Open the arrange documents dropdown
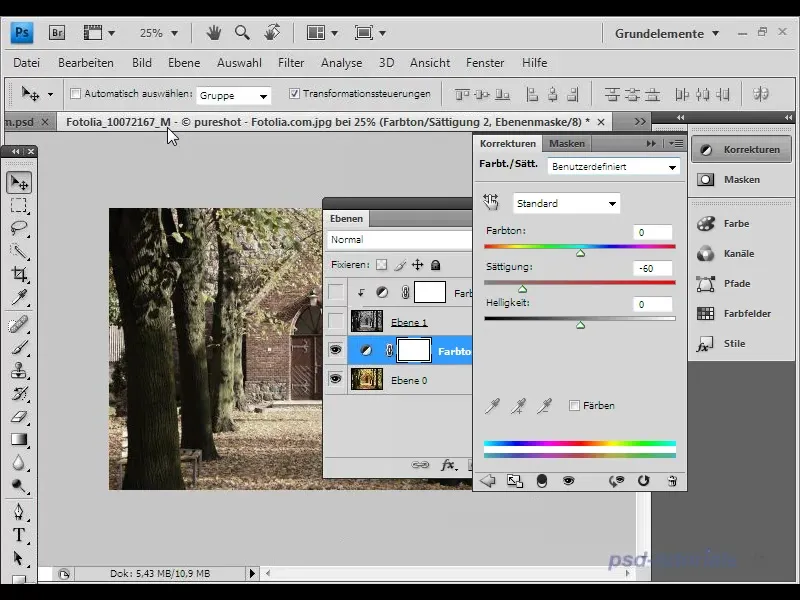The width and height of the screenshot is (800, 600). coord(322,33)
